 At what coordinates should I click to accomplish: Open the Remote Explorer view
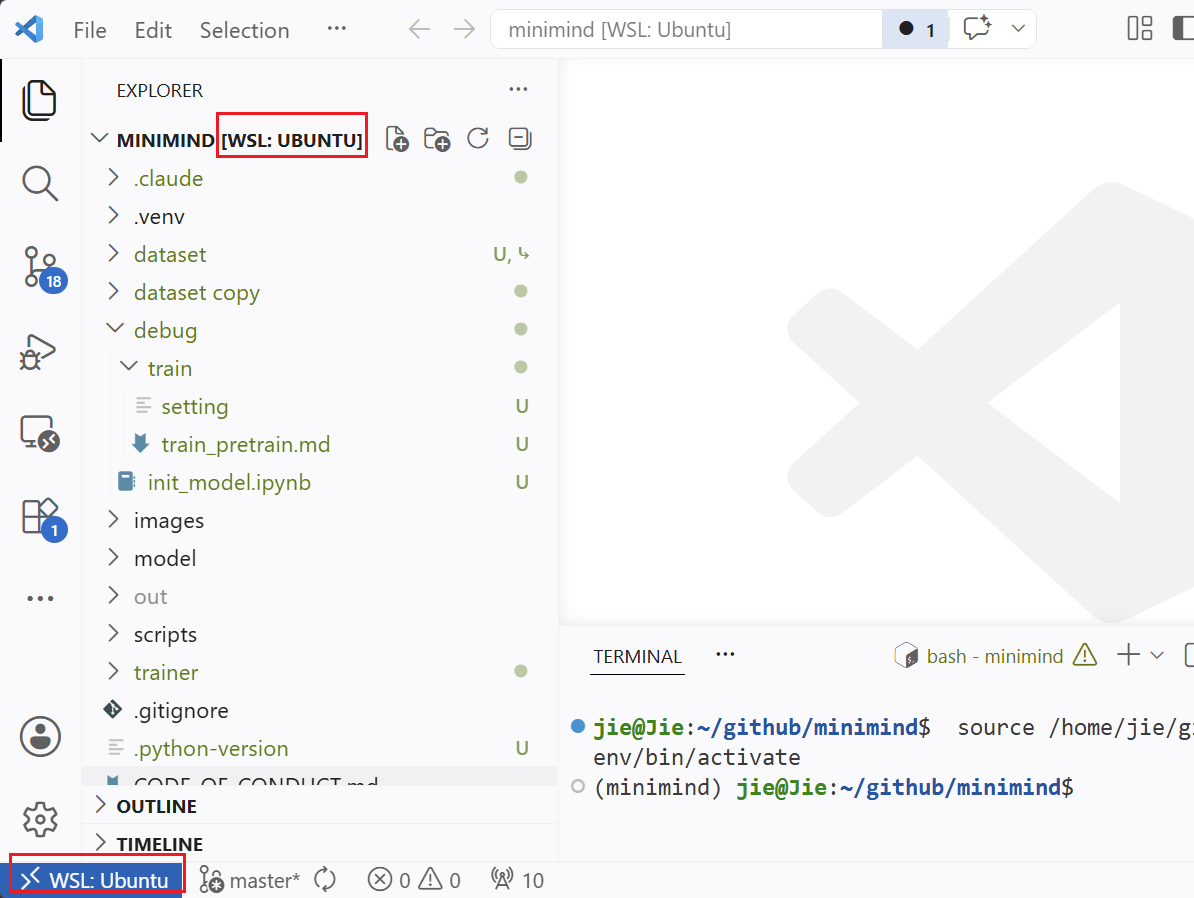click(x=40, y=433)
